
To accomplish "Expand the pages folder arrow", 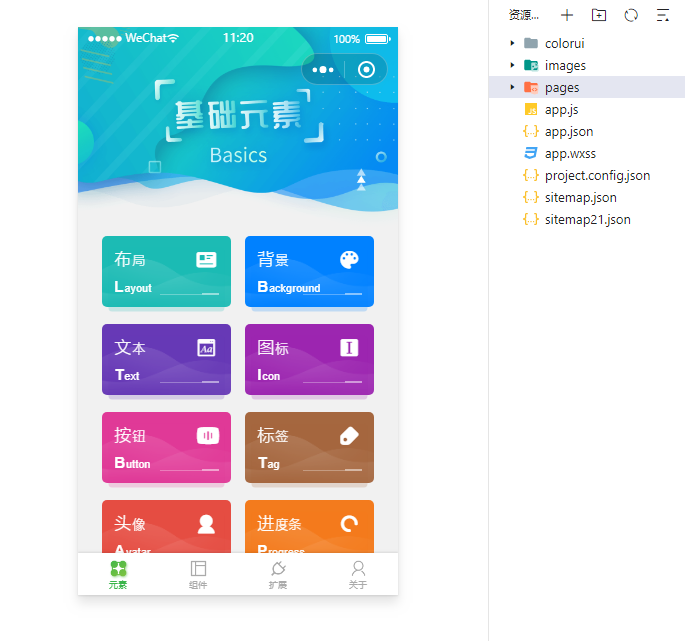I will tap(512, 87).
